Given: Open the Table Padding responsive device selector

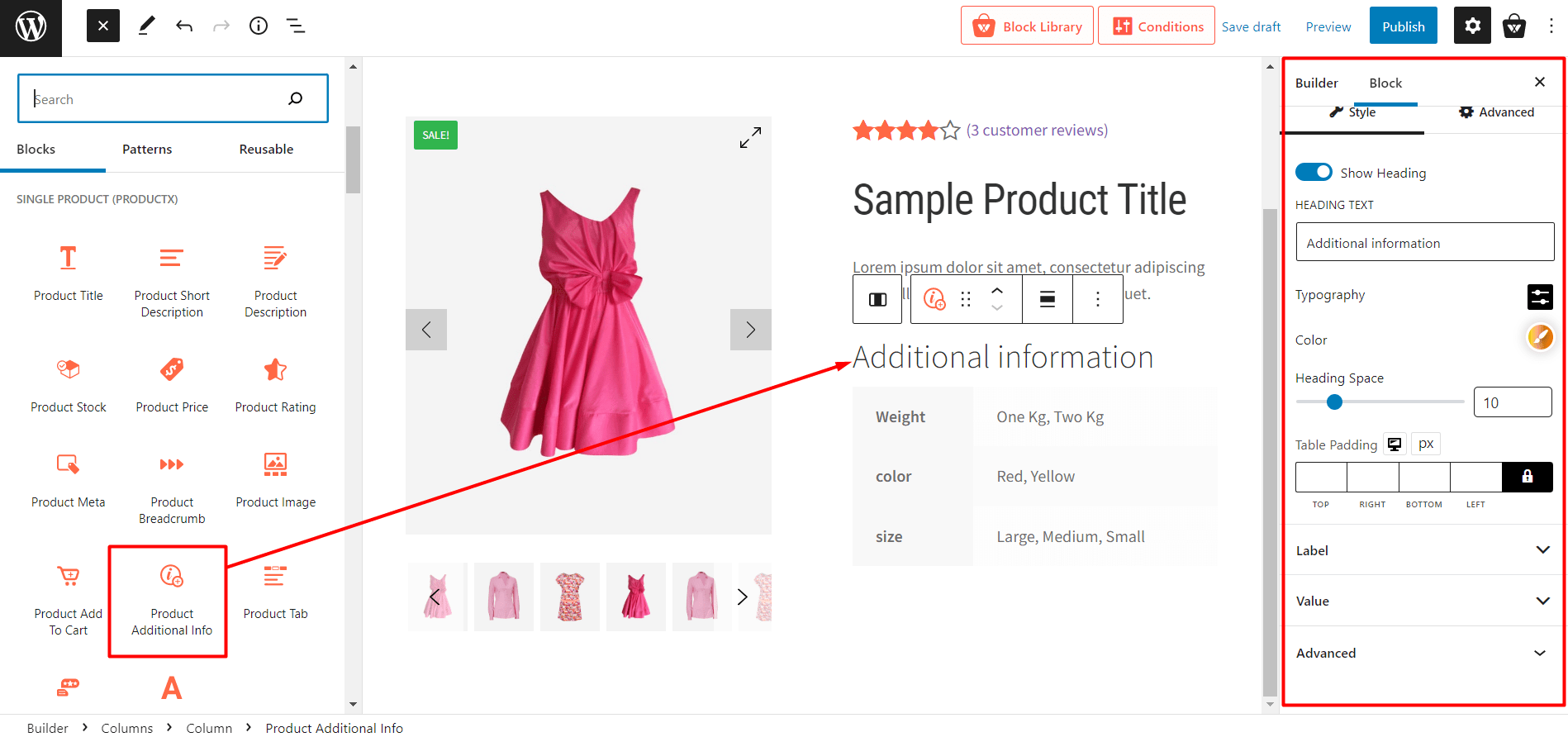Looking at the screenshot, I should [1395, 445].
